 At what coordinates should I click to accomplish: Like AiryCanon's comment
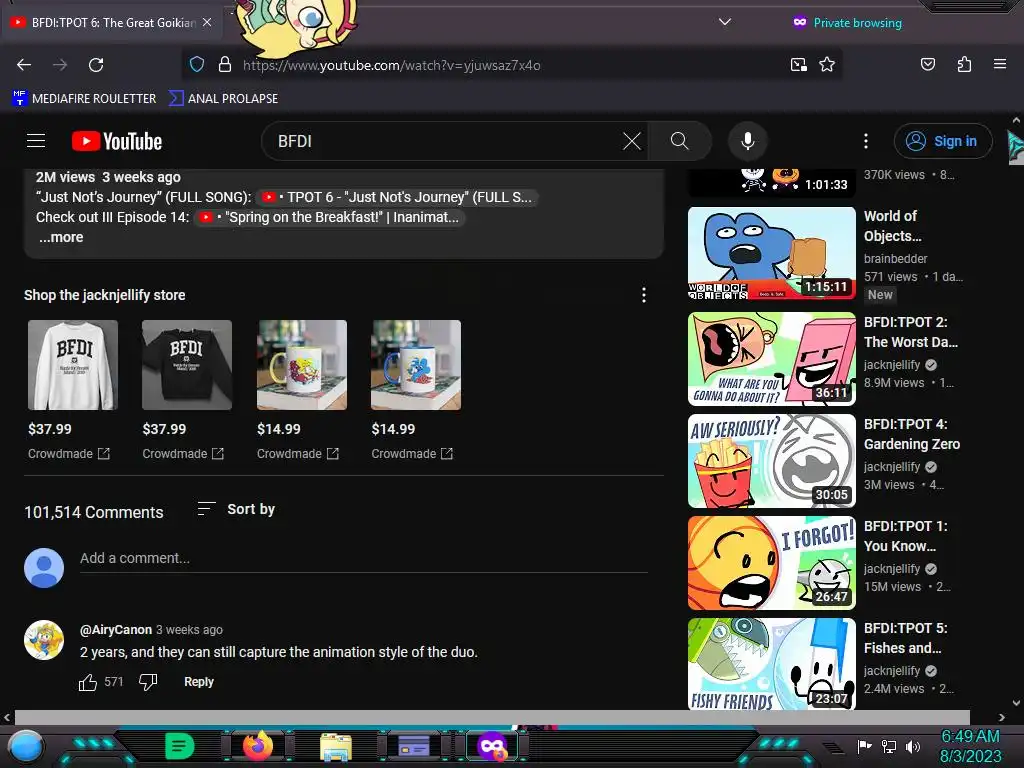pos(88,682)
